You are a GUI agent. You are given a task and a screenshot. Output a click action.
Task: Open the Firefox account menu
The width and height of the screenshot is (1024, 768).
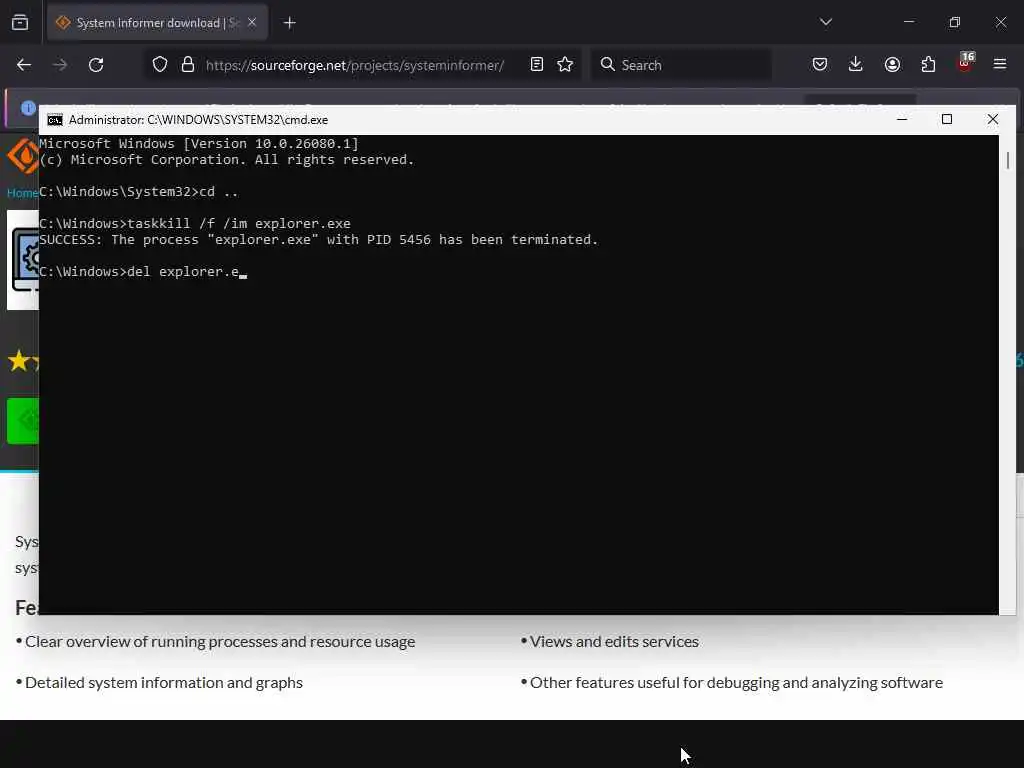pos(892,64)
